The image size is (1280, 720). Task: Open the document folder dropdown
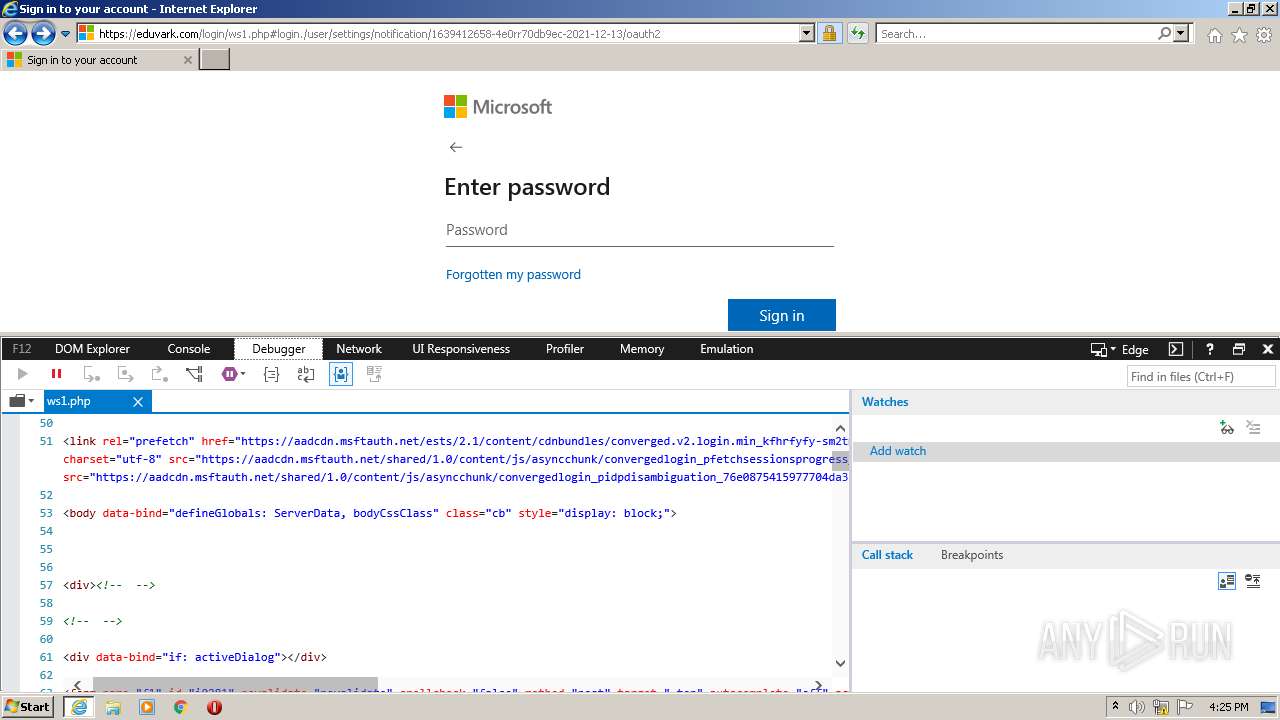point(21,401)
